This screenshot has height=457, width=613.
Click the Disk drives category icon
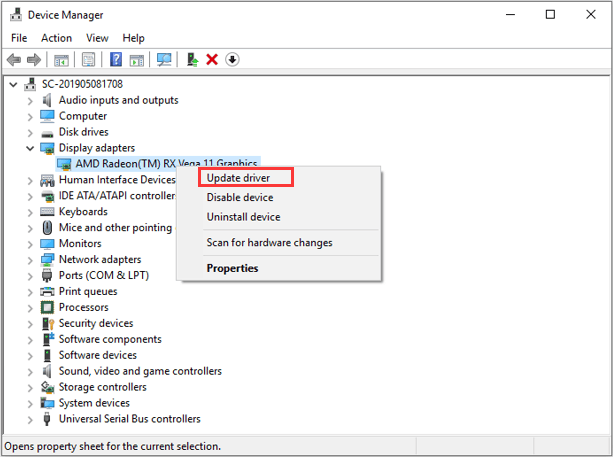coord(47,134)
